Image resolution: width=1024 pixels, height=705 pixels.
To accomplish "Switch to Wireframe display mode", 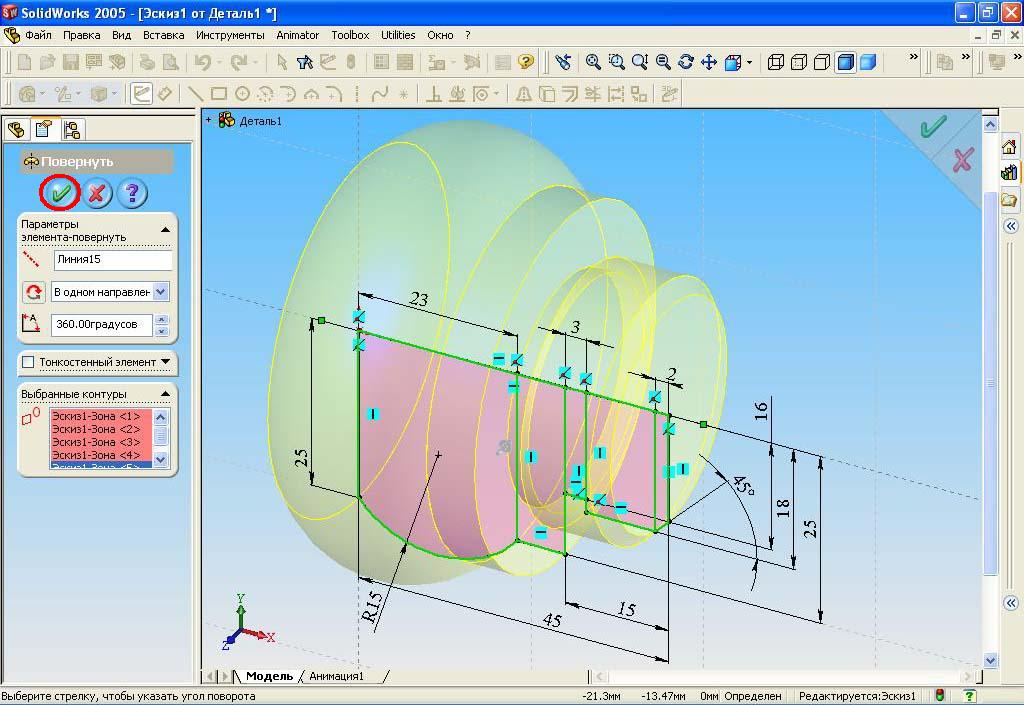I will [776, 62].
